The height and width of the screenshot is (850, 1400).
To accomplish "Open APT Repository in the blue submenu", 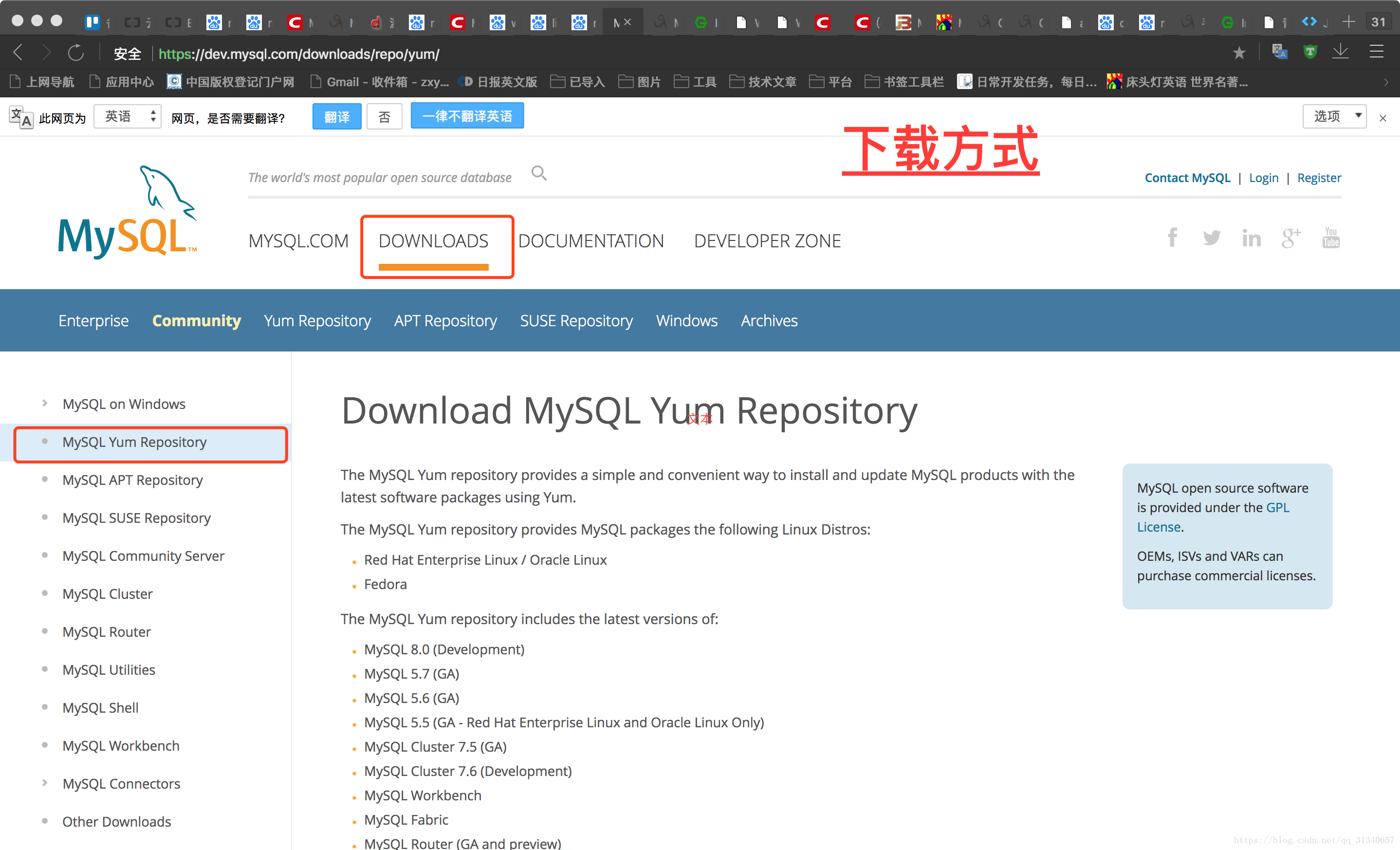I will click(445, 320).
